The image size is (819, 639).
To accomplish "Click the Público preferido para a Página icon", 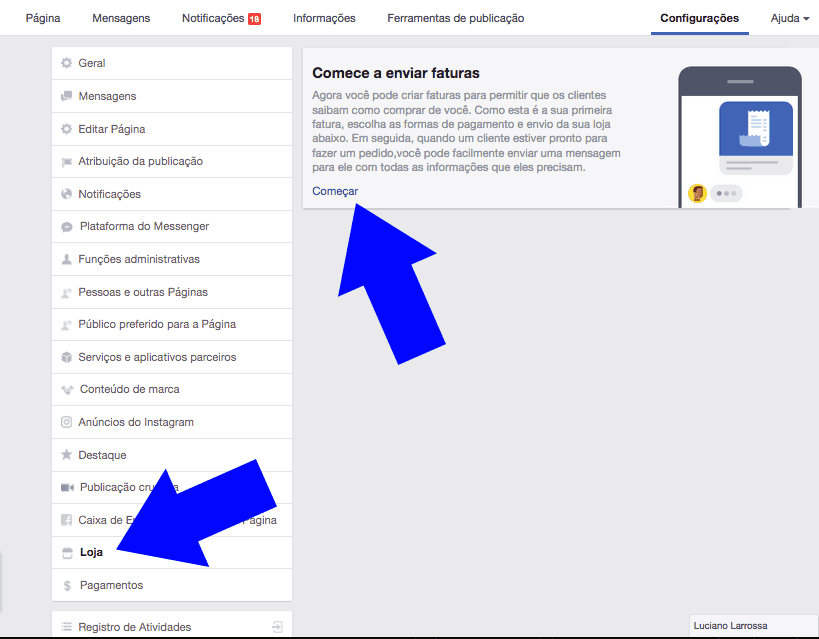I will point(66,324).
